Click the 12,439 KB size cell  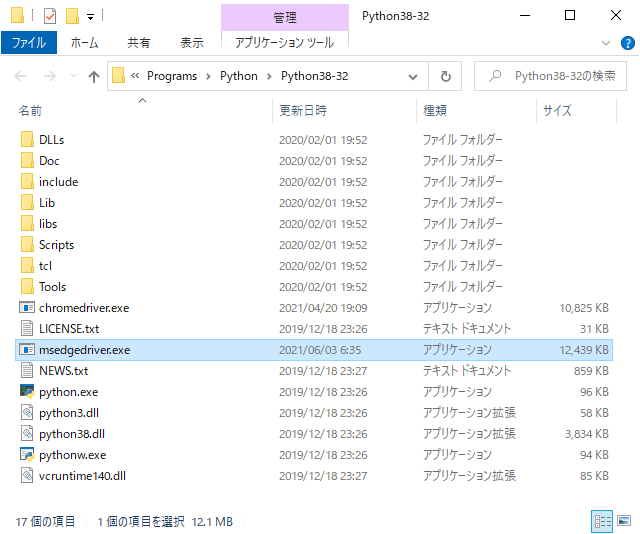pos(584,350)
